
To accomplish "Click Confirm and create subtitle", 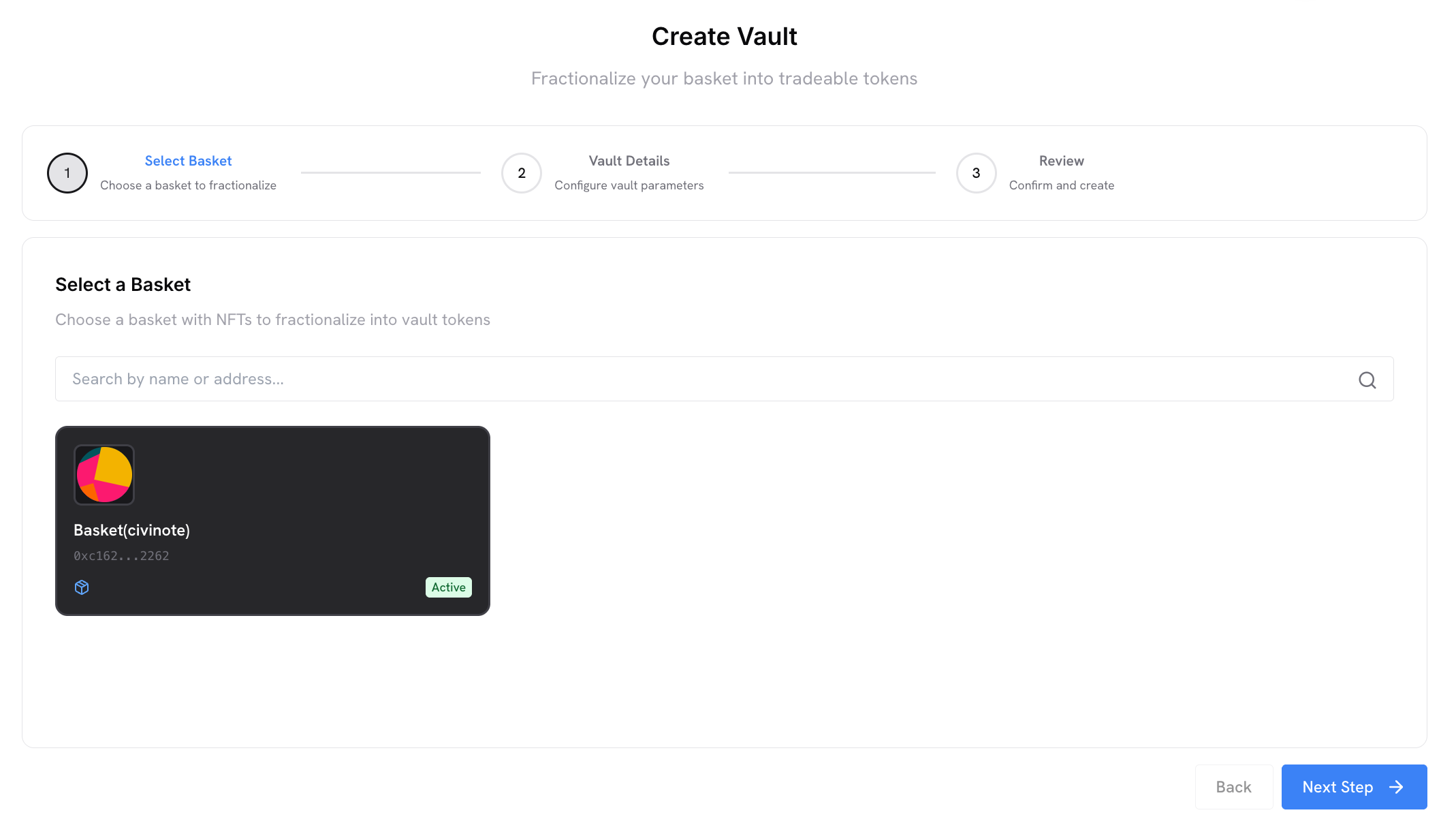I will (1061, 185).
